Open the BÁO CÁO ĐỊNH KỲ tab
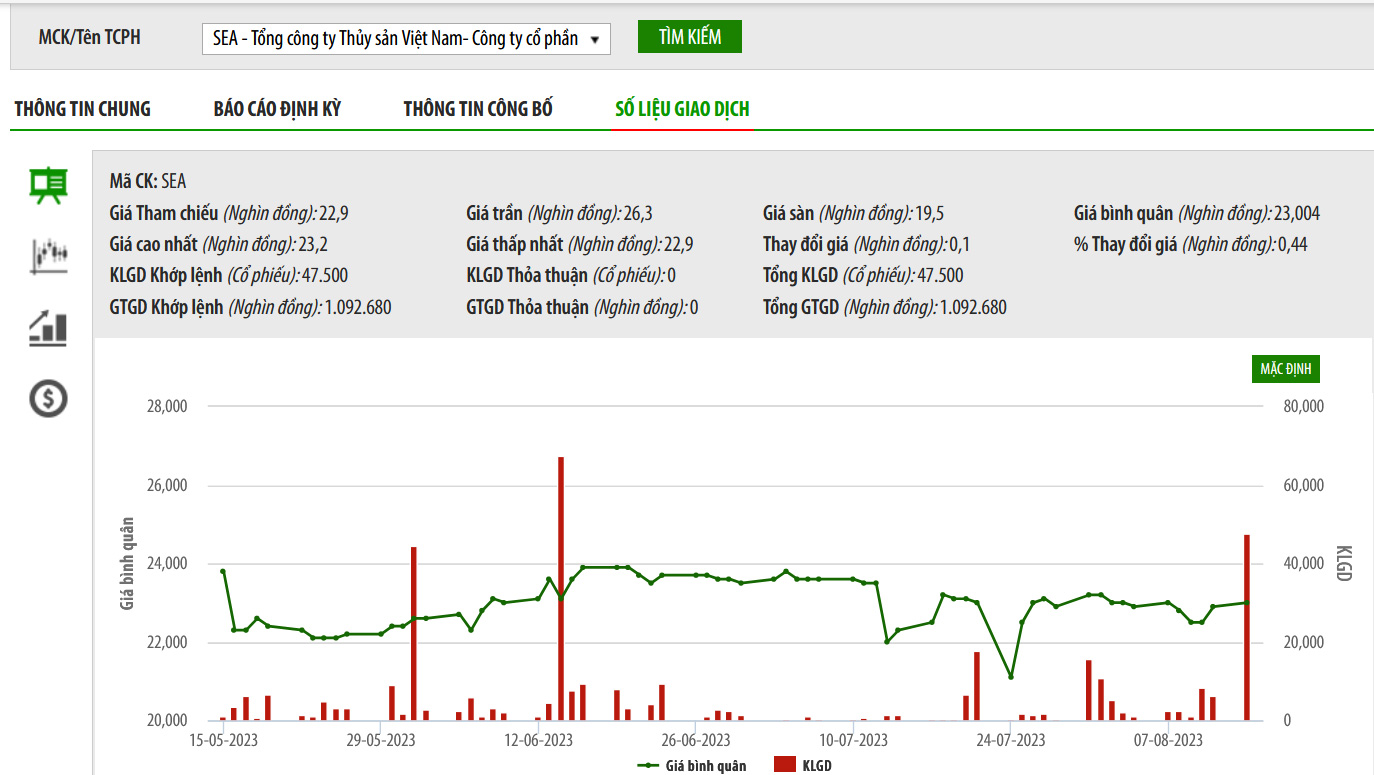The image size is (1374, 775). [277, 109]
